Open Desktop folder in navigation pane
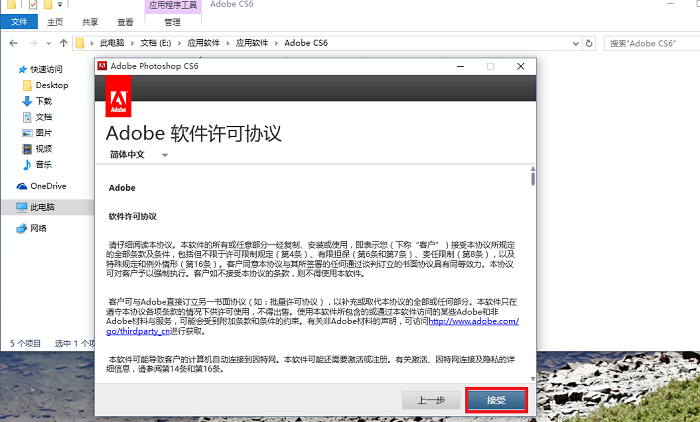Viewport: 700px width, 422px height. click(52, 85)
